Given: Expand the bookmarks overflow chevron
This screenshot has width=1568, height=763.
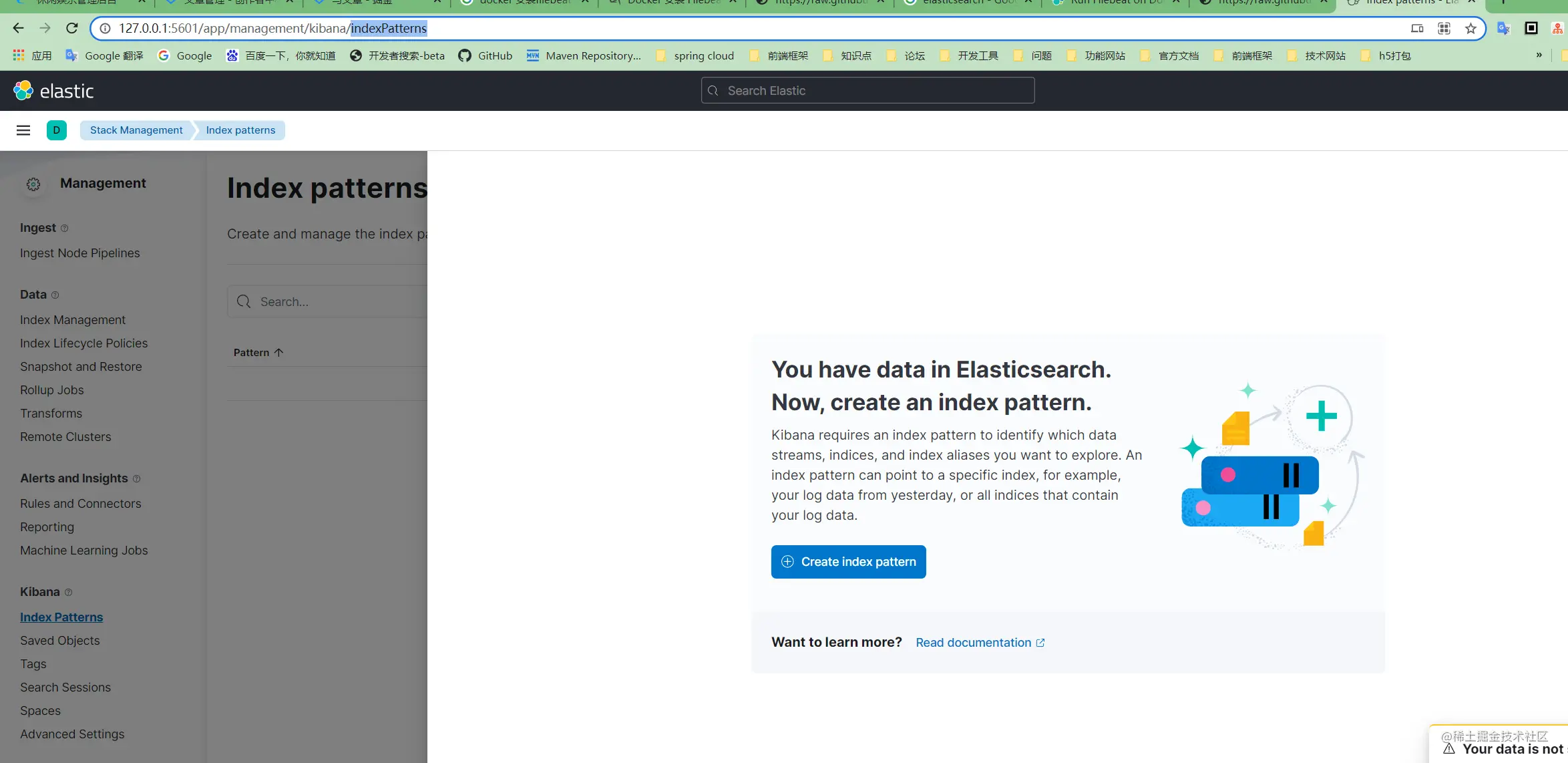Looking at the screenshot, I should coord(1539,55).
